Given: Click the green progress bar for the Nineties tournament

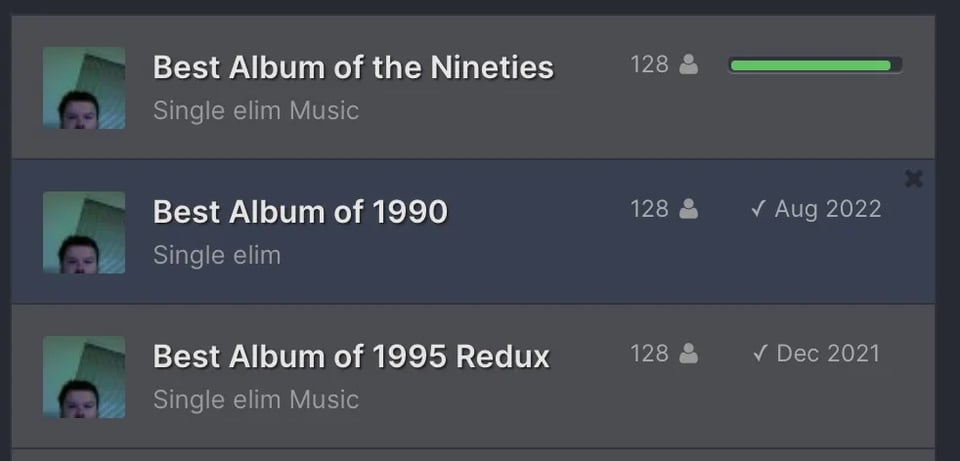Looking at the screenshot, I should [x=815, y=65].
